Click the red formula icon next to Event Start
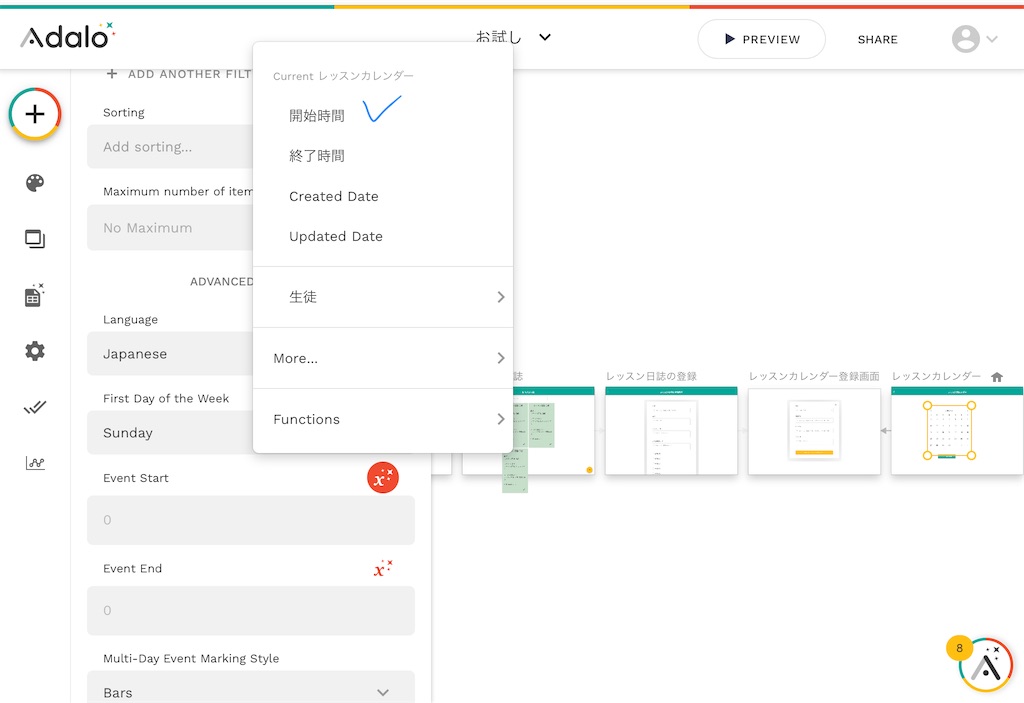The height and width of the screenshot is (703, 1024). (x=383, y=478)
